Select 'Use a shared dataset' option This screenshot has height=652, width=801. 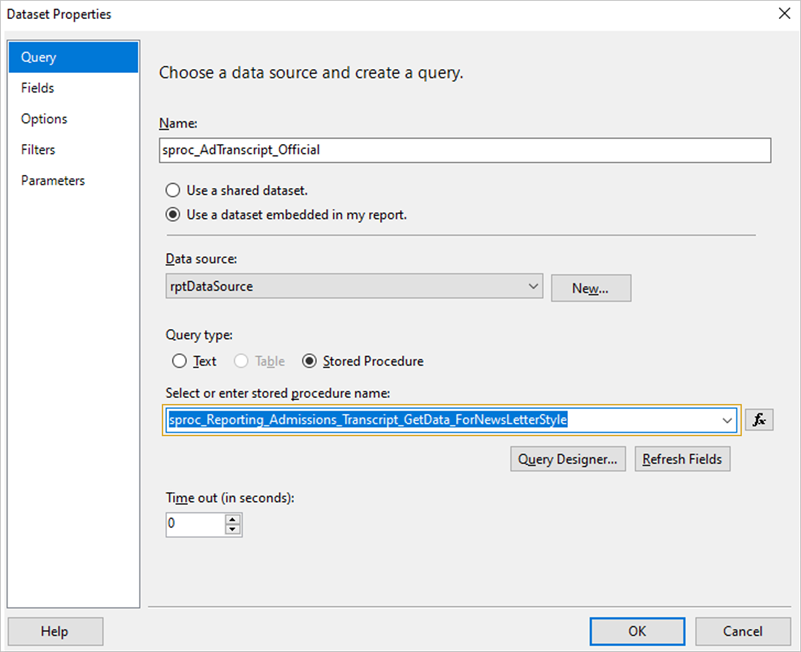(174, 190)
